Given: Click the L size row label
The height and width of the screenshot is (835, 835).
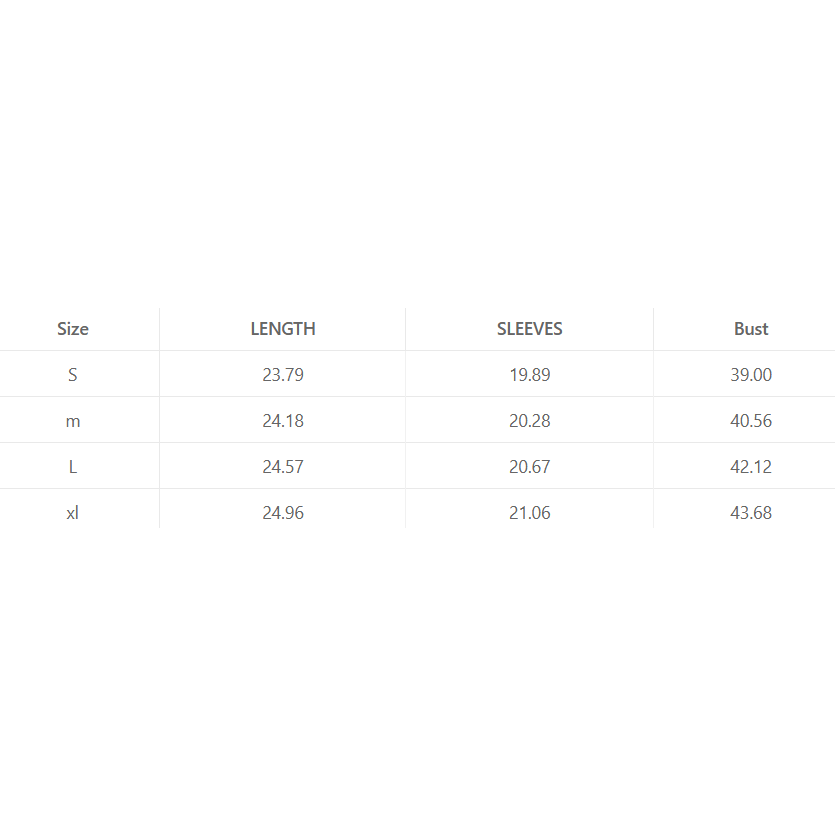Looking at the screenshot, I should pyautogui.click(x=73, y=467).
